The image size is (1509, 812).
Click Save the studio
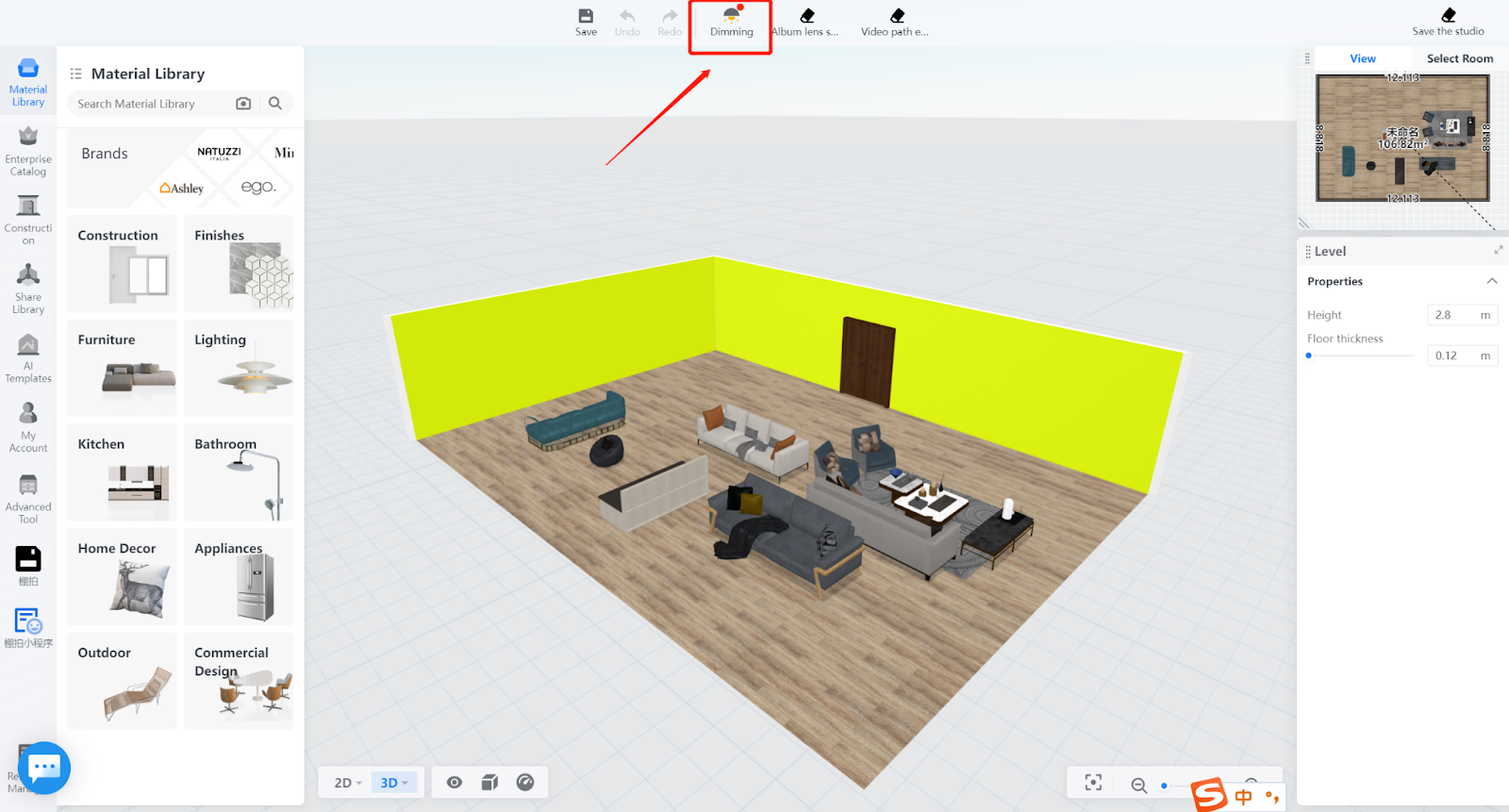[x=1449, y=23]
